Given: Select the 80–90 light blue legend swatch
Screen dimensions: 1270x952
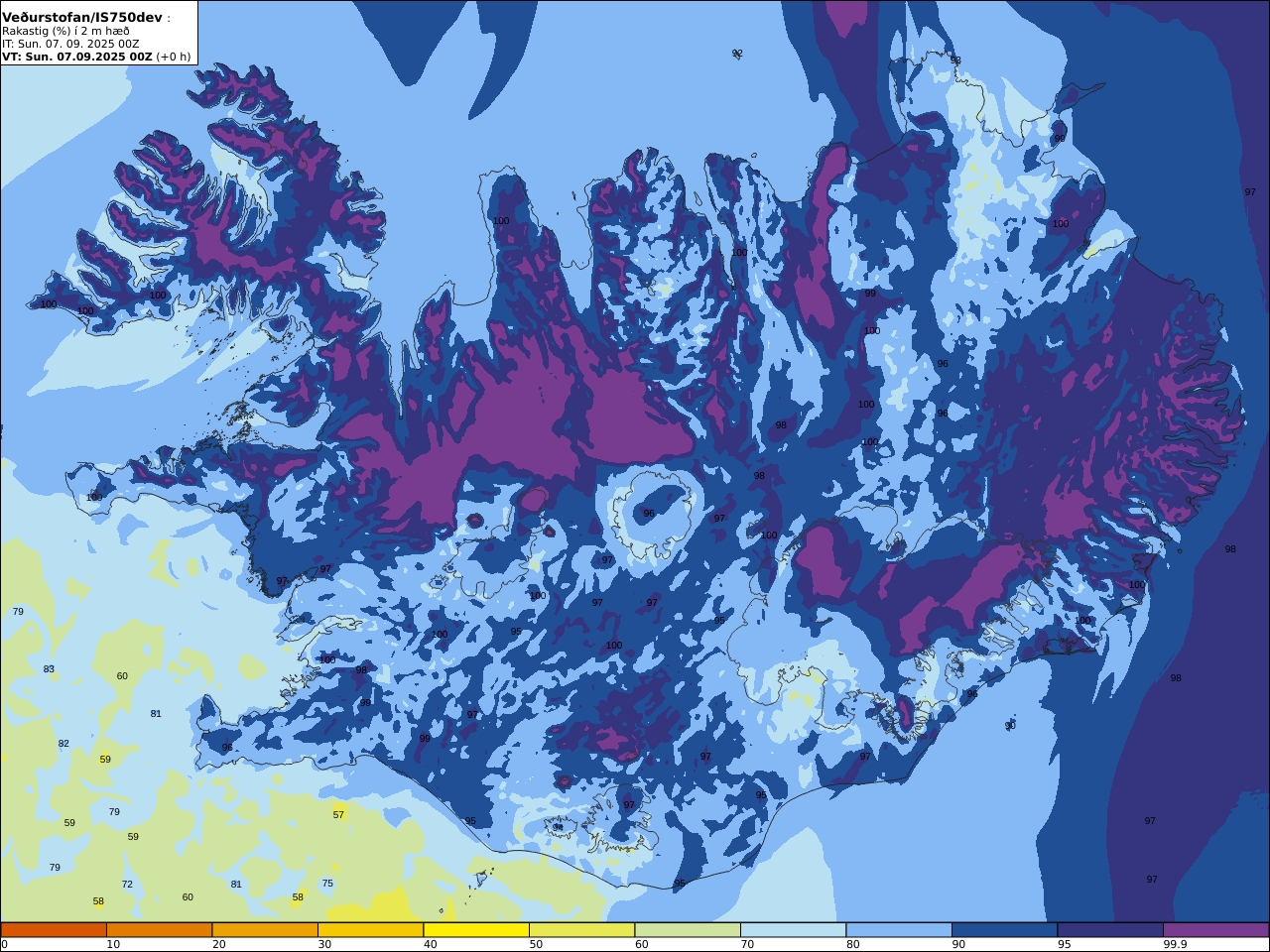Looking at the screenshot, I should (899, 930).
